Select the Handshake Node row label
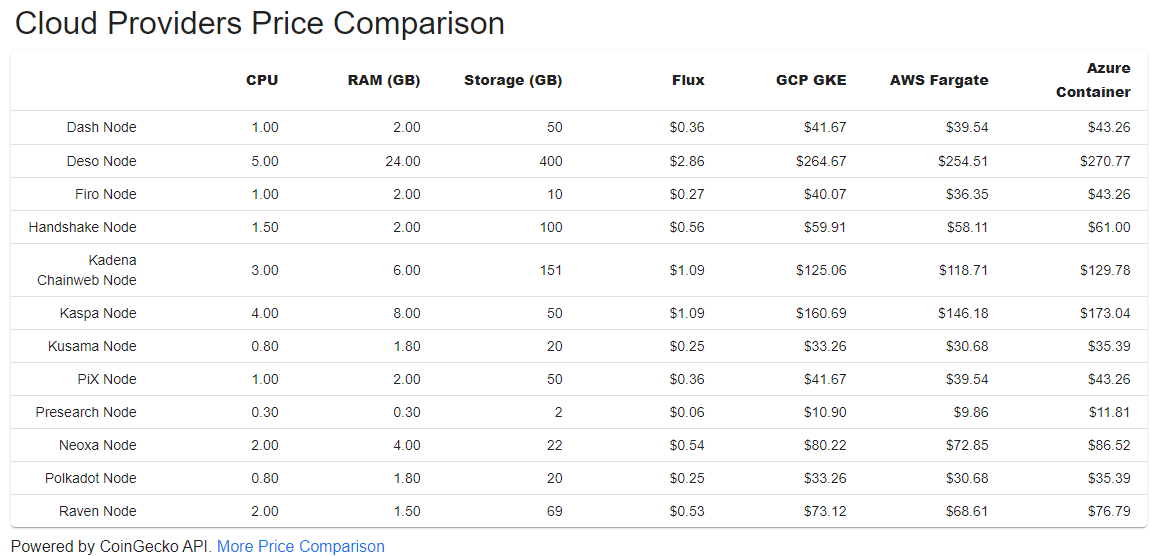 coord(83,227)
